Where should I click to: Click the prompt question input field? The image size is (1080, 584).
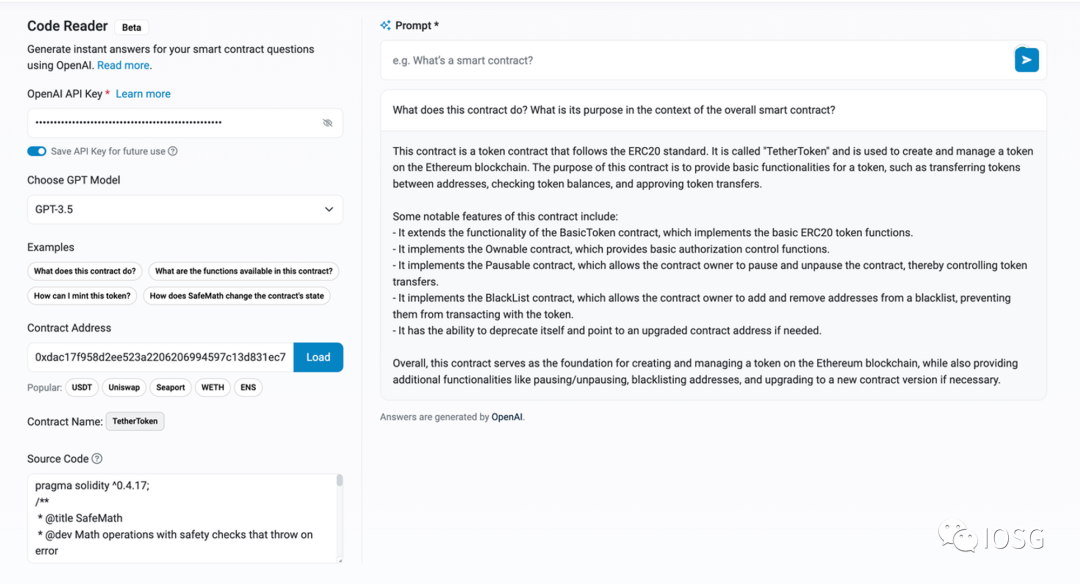(695, 60)
